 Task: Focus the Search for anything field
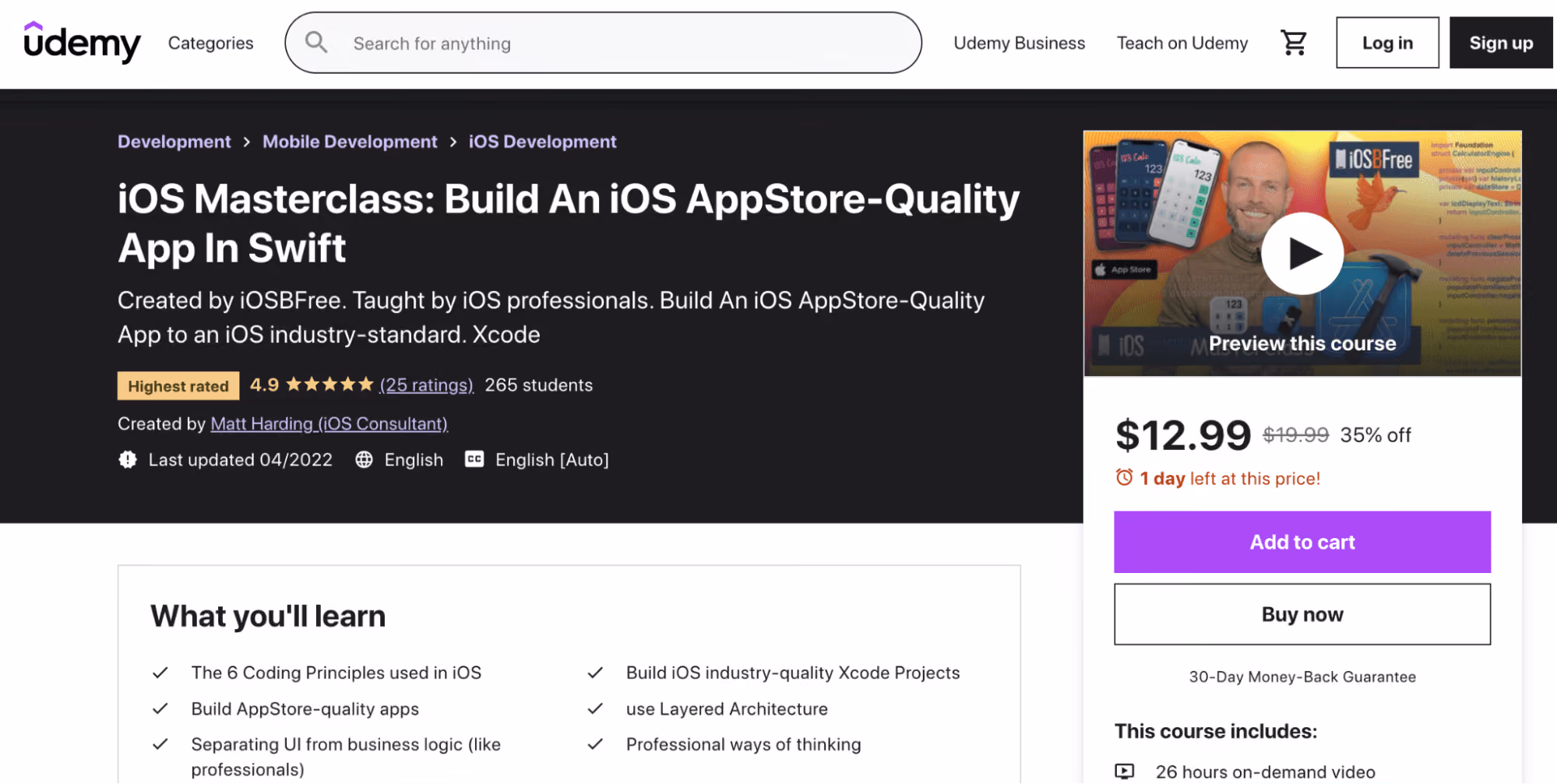pos(604,43)
